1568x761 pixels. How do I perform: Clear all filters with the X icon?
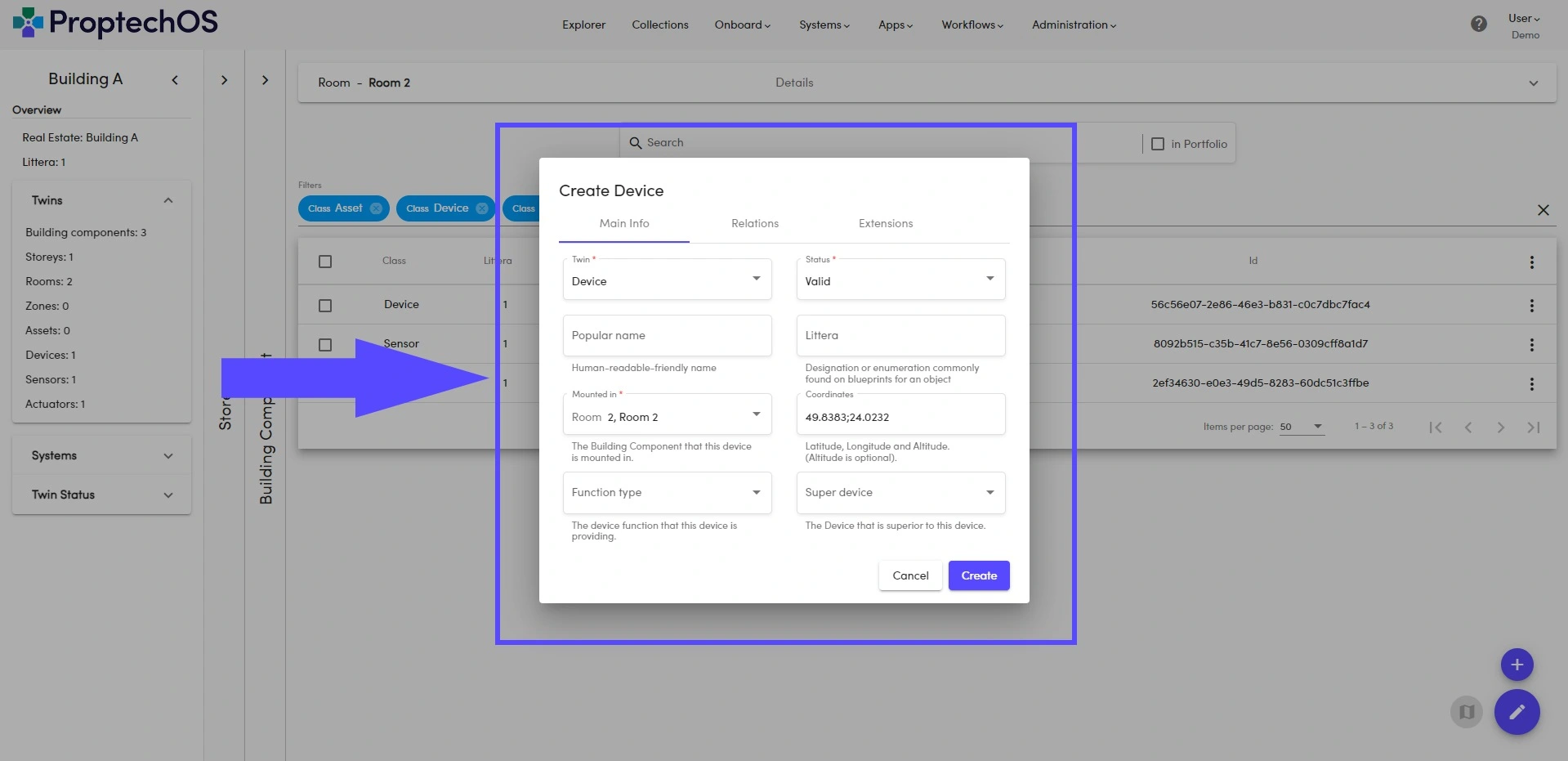coord(1543,210)
